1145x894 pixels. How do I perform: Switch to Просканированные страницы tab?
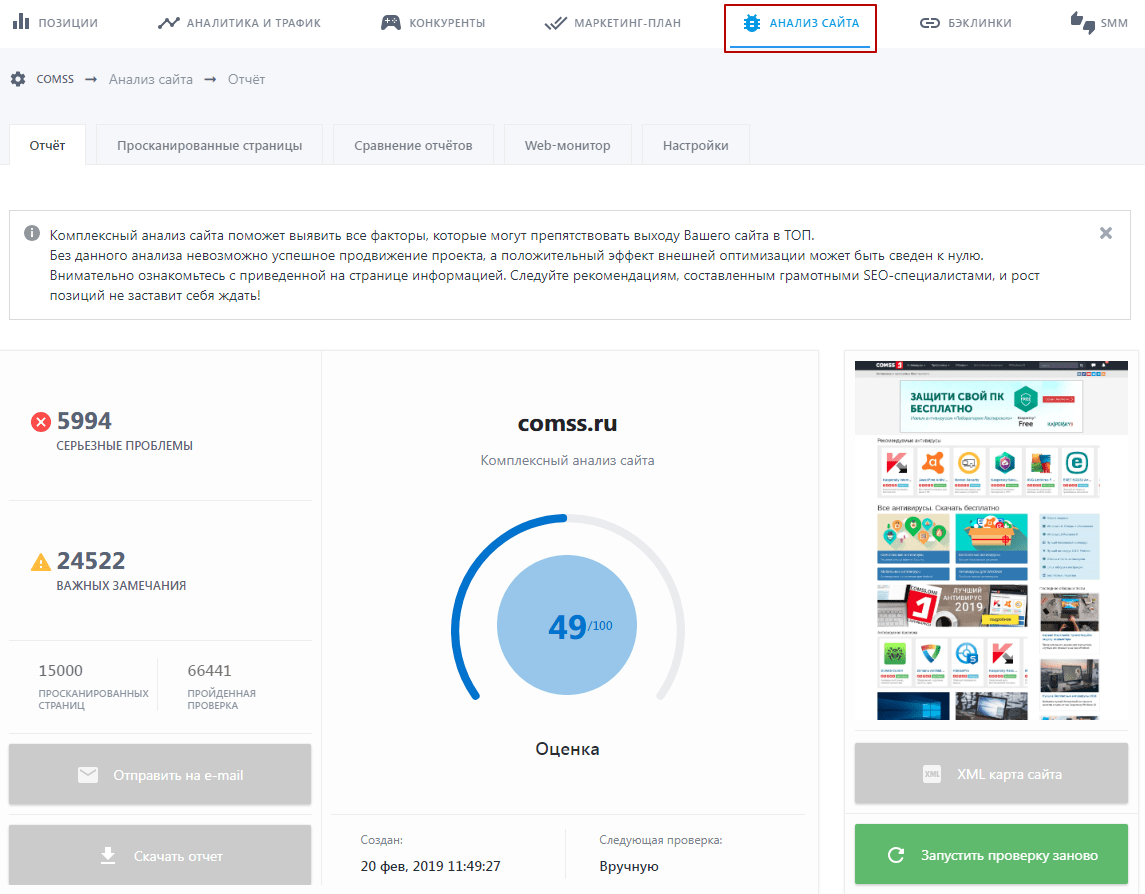(210, 145)
